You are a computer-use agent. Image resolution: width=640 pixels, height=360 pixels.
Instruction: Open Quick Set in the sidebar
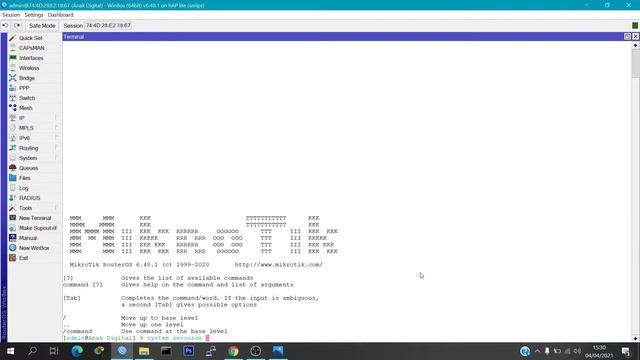[x=31, y=38]
